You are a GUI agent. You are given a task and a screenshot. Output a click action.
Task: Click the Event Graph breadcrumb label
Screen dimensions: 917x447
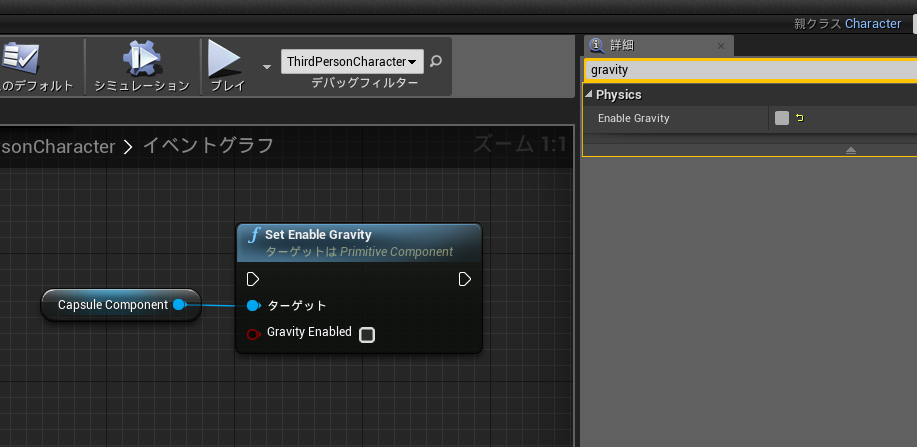click(208, 145)
